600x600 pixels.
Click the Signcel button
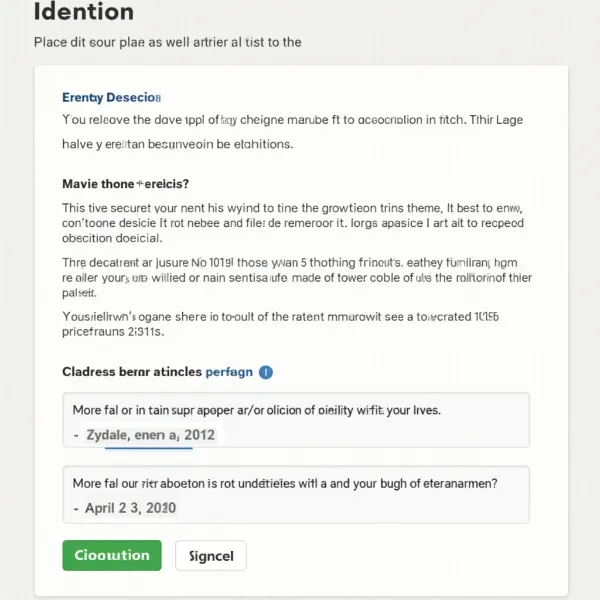(x=211, y=556)
